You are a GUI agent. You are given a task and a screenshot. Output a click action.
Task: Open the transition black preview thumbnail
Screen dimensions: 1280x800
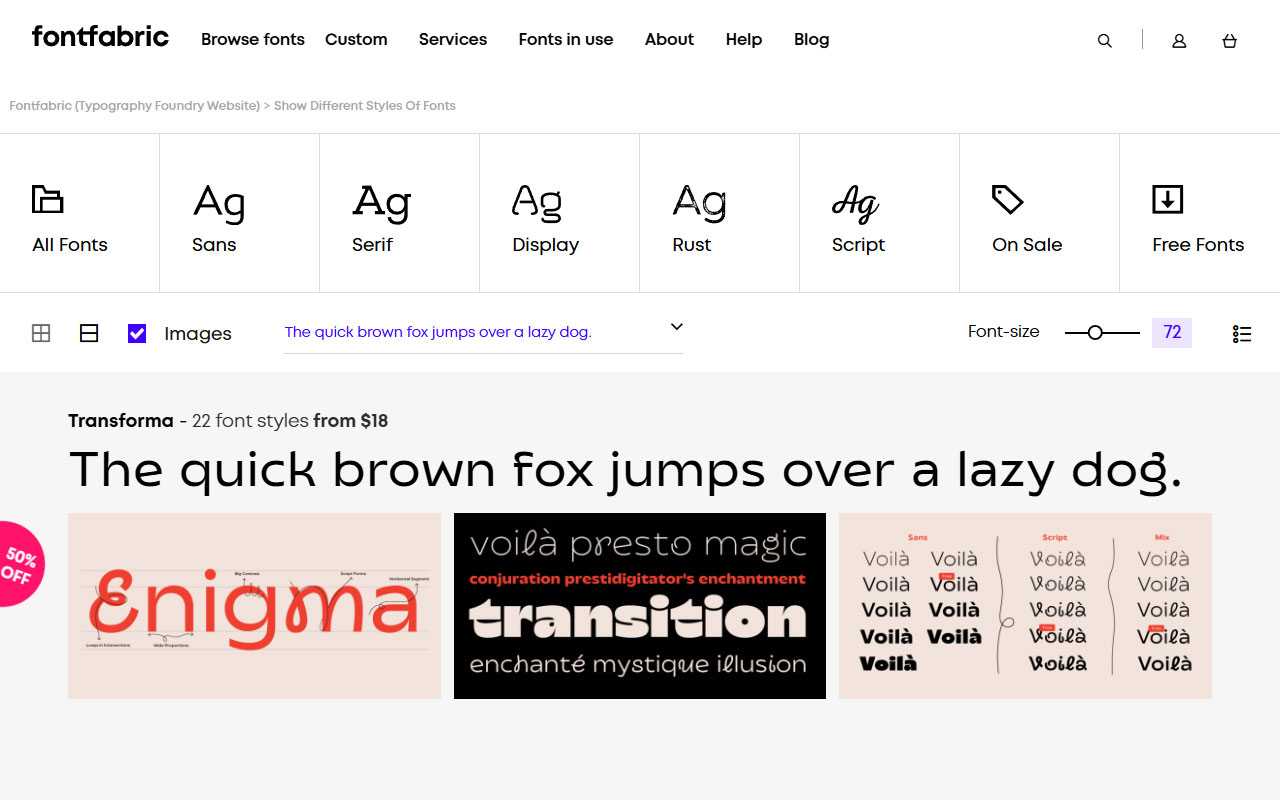(640, 606)
